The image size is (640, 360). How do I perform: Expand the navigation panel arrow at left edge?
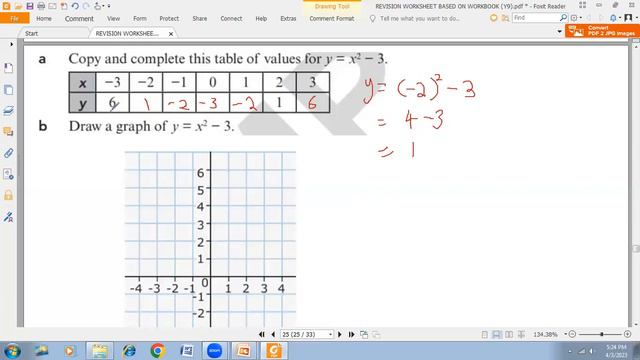coord(11,44)
